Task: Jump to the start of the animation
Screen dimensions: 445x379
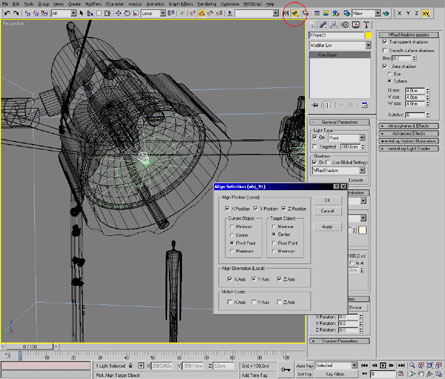Action: tap(364, 365)
